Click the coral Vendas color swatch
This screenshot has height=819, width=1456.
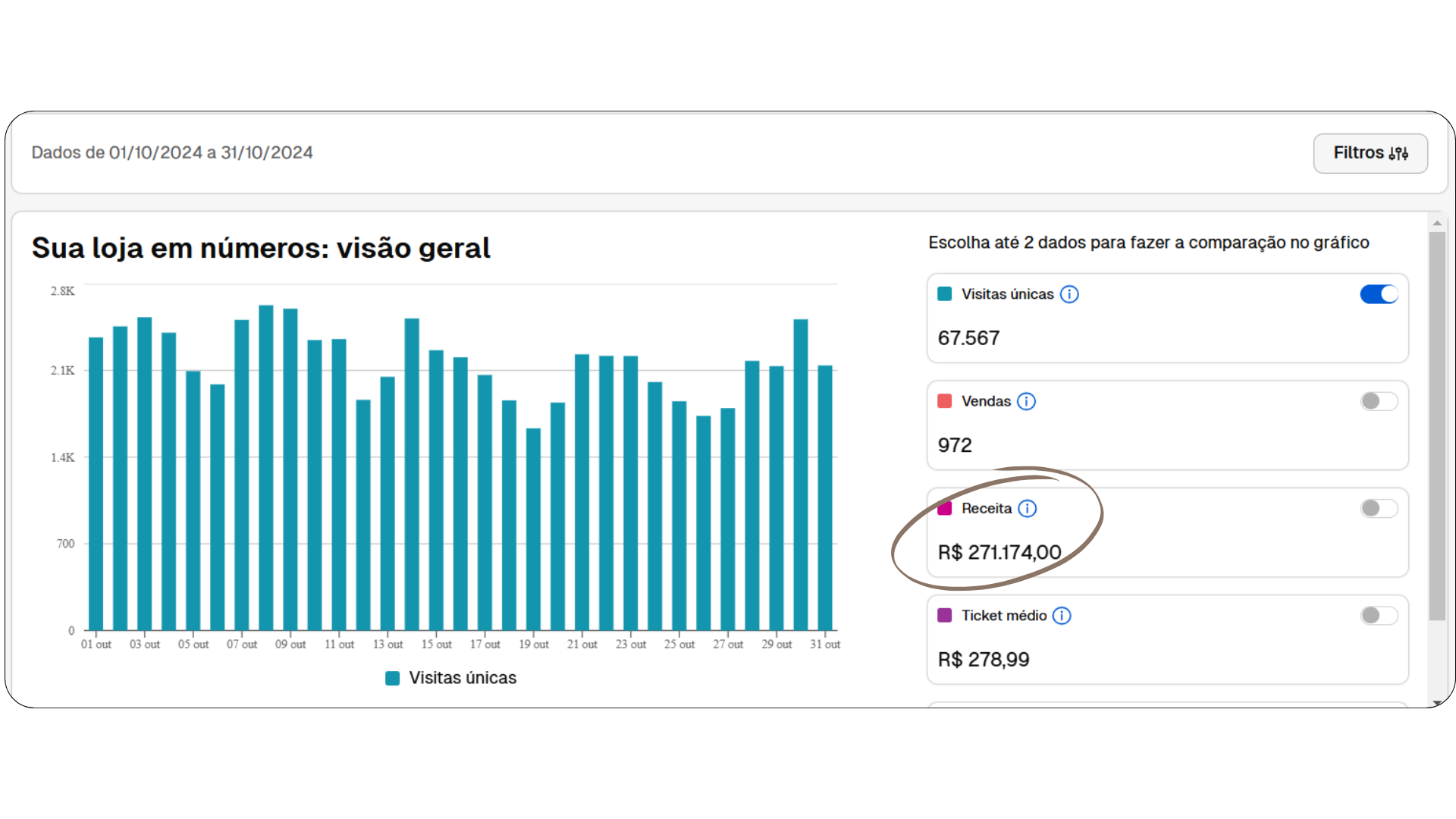(x=944, y=401)
